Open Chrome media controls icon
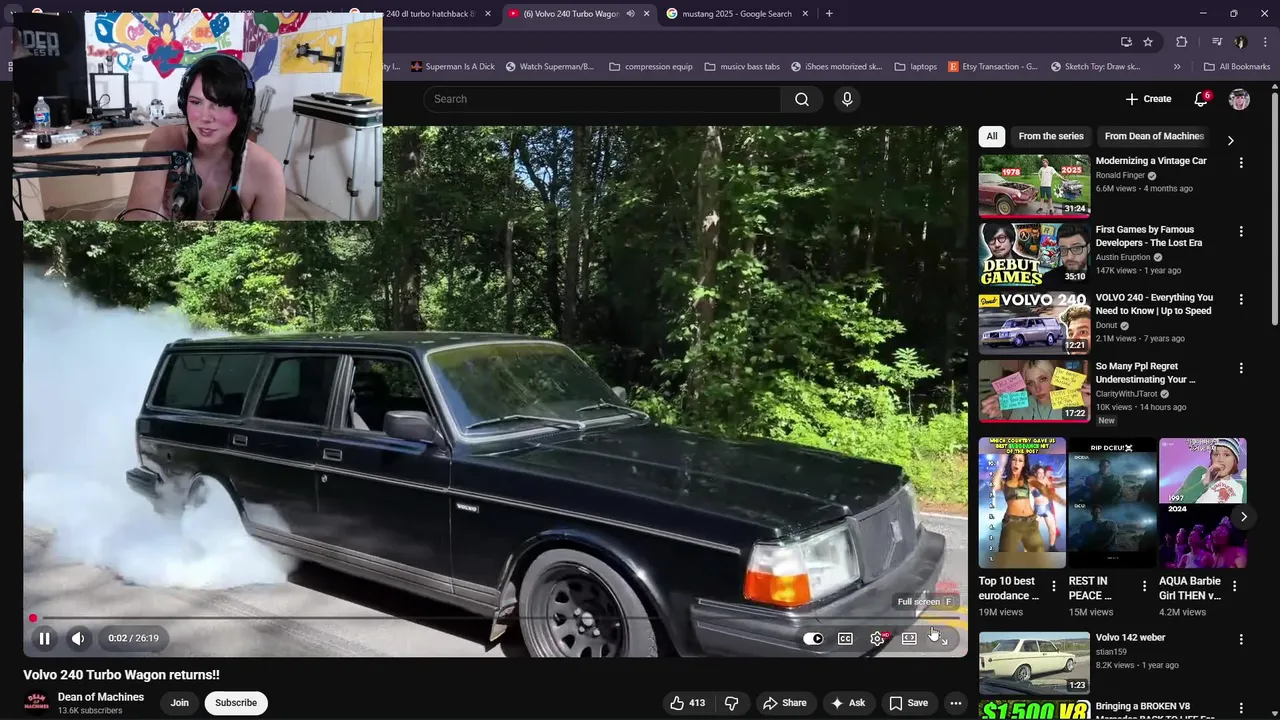 1217,42
